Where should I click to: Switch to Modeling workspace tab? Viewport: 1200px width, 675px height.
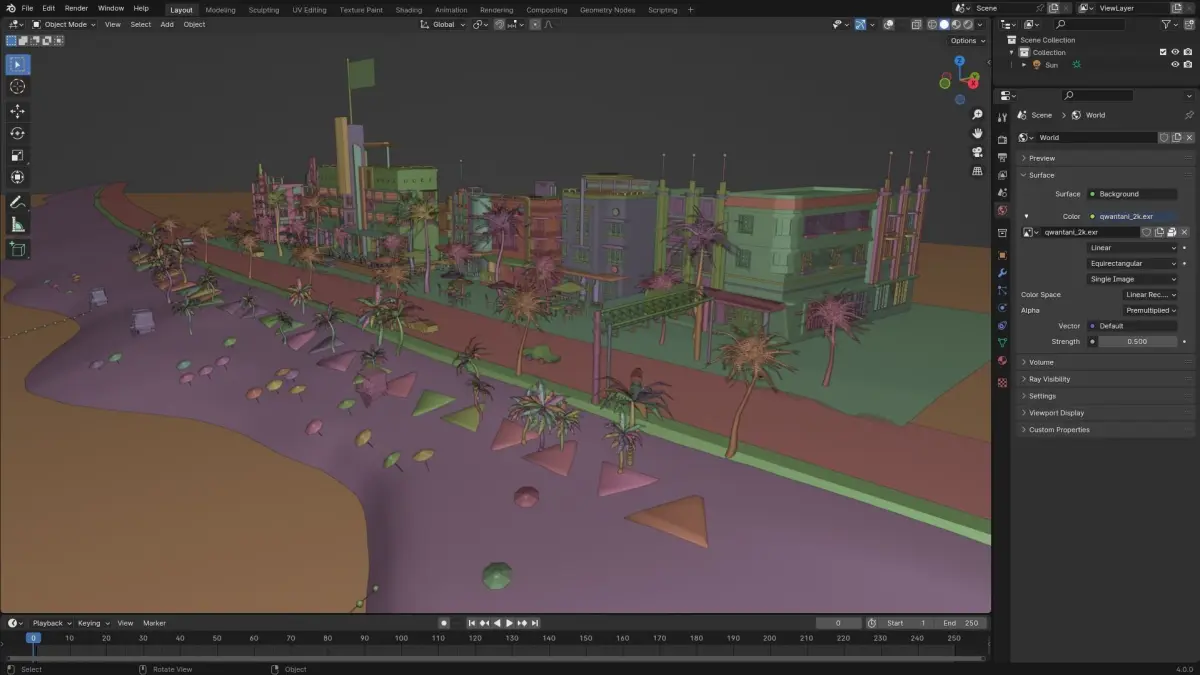pyautogui.click(x=220, y=10)
